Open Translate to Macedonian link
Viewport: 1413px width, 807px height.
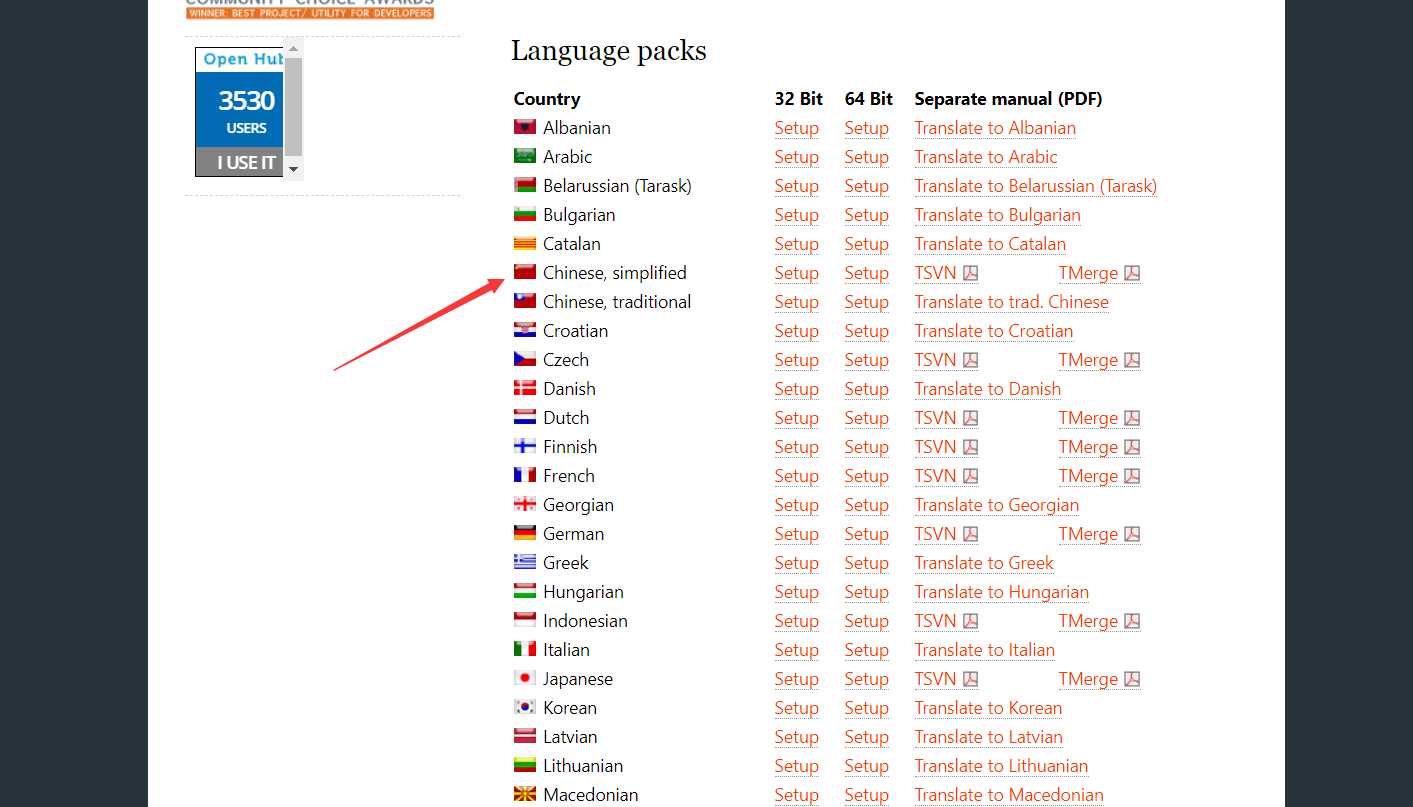[x=1009, y=795]
